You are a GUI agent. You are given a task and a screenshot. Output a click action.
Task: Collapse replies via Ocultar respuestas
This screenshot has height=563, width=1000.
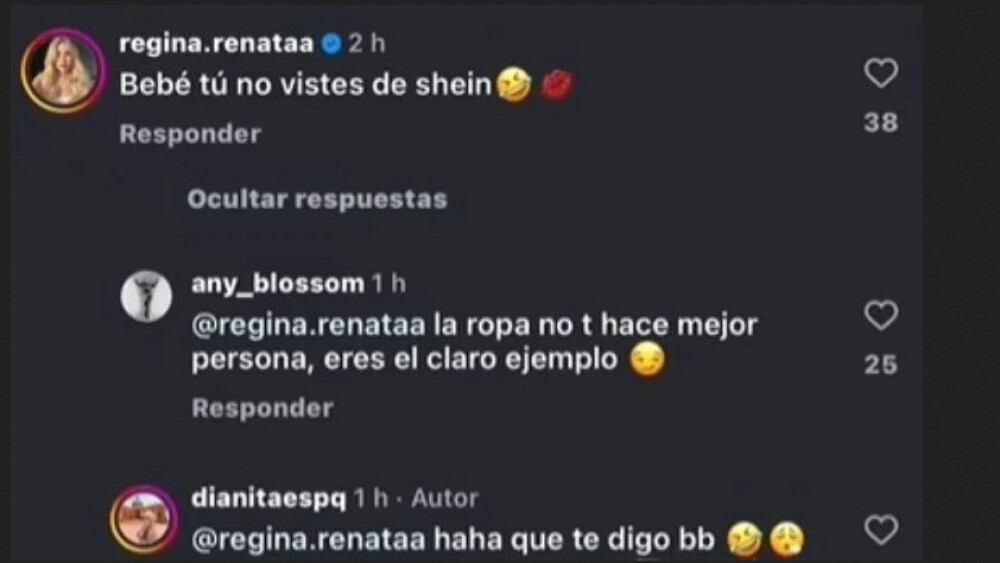click(x=317, y=199)
